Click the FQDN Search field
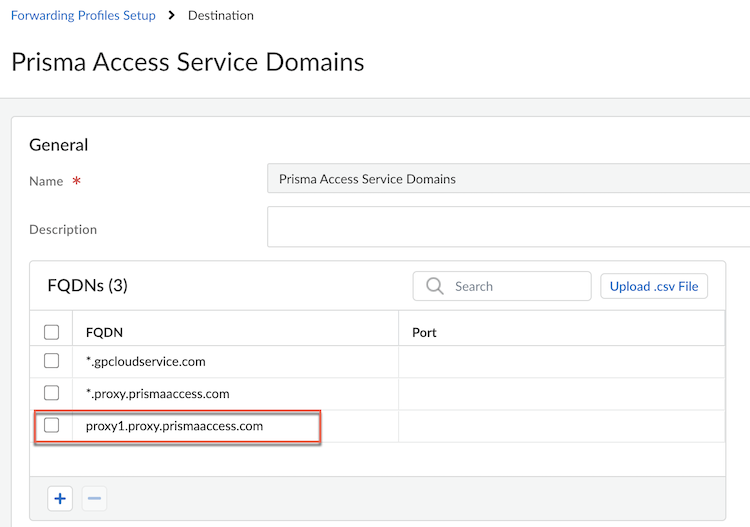The width and height of the screenshot is (750, 527). pos(515,286)
